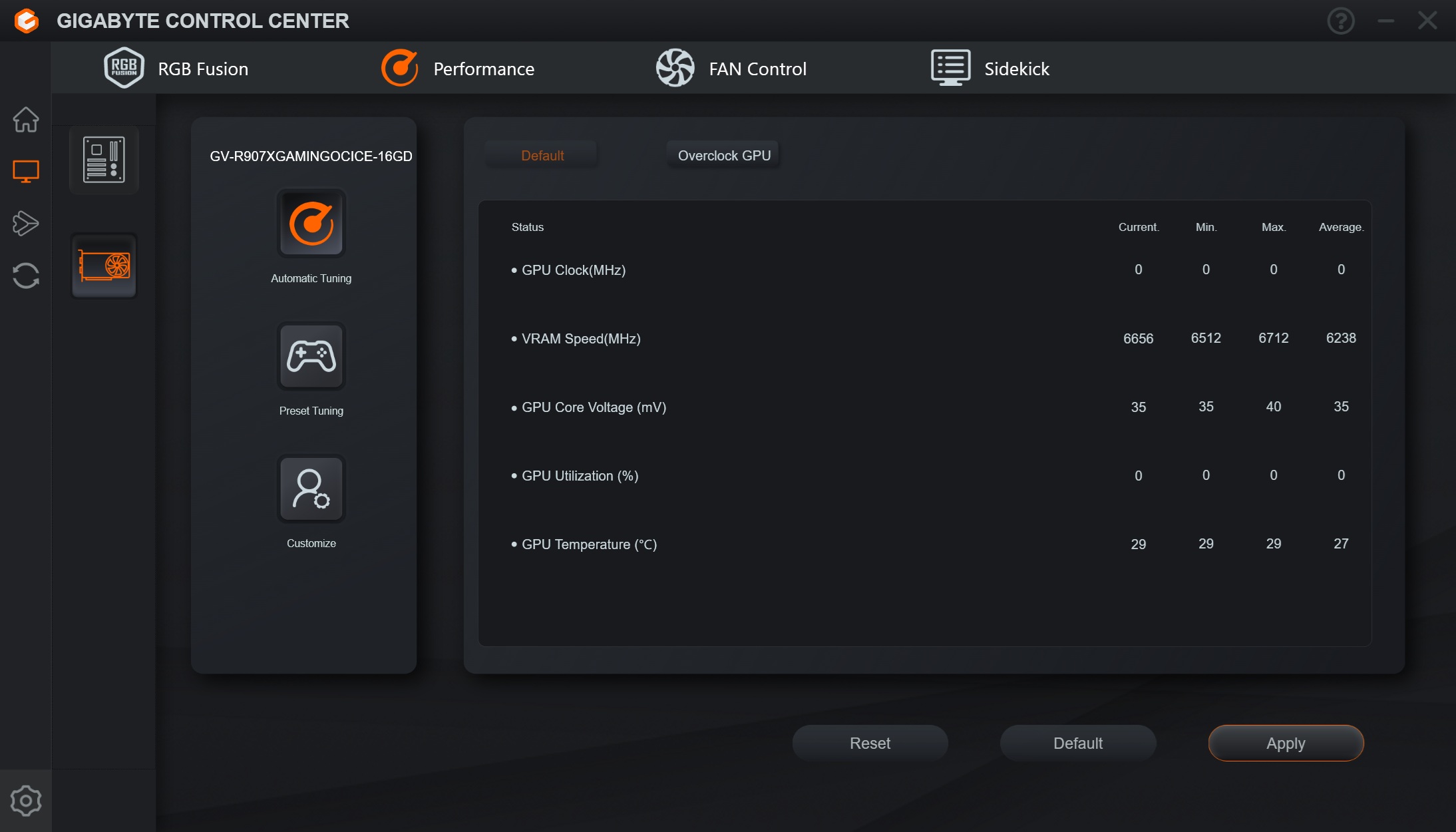Image resolution: width=1456 pixels, height=832 pixels.
Task: Go to the Home sidebar icon
Action: (26, 120)
